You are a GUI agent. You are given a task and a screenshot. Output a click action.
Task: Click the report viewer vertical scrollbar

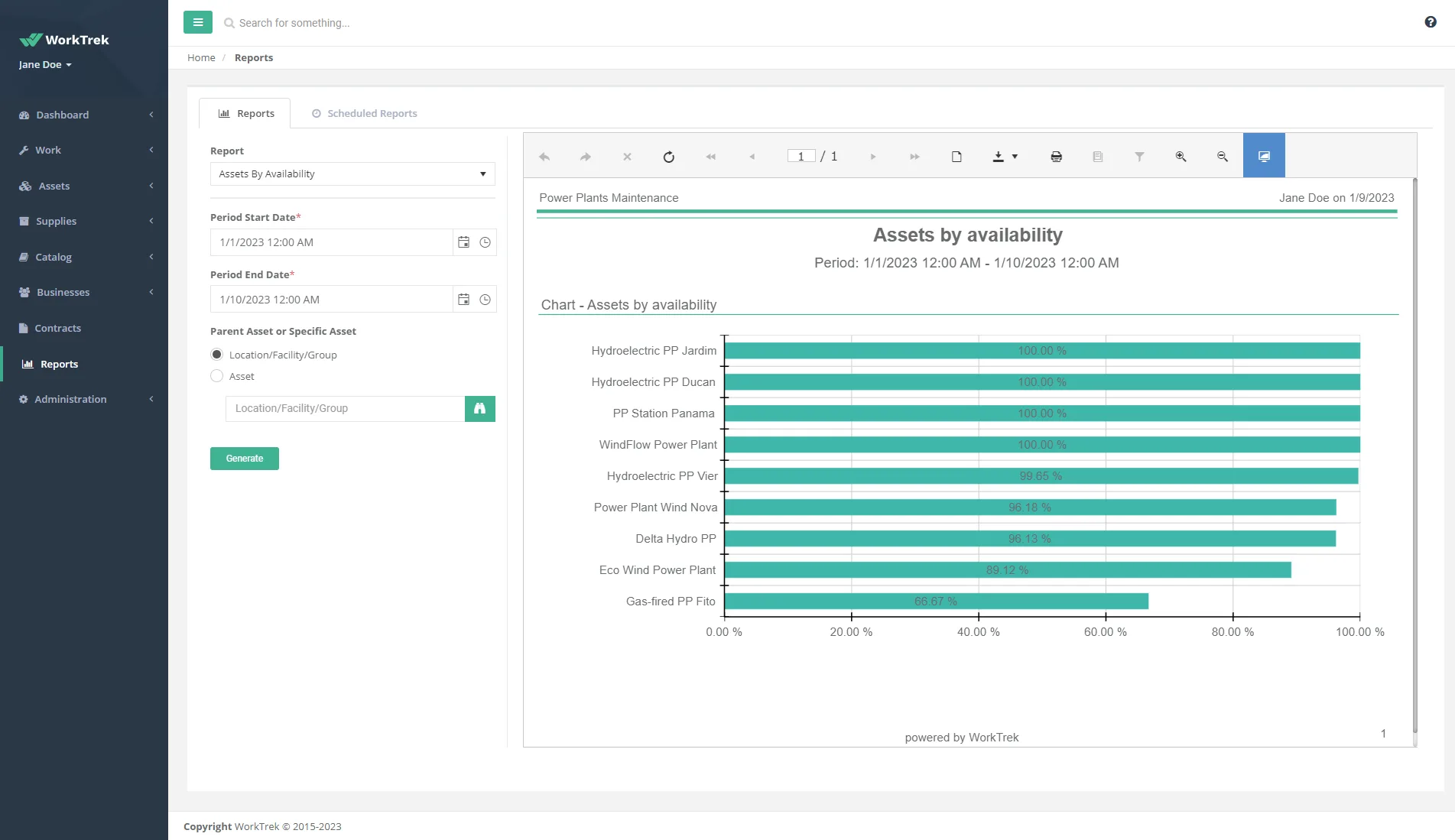[x=1414, y=455]
